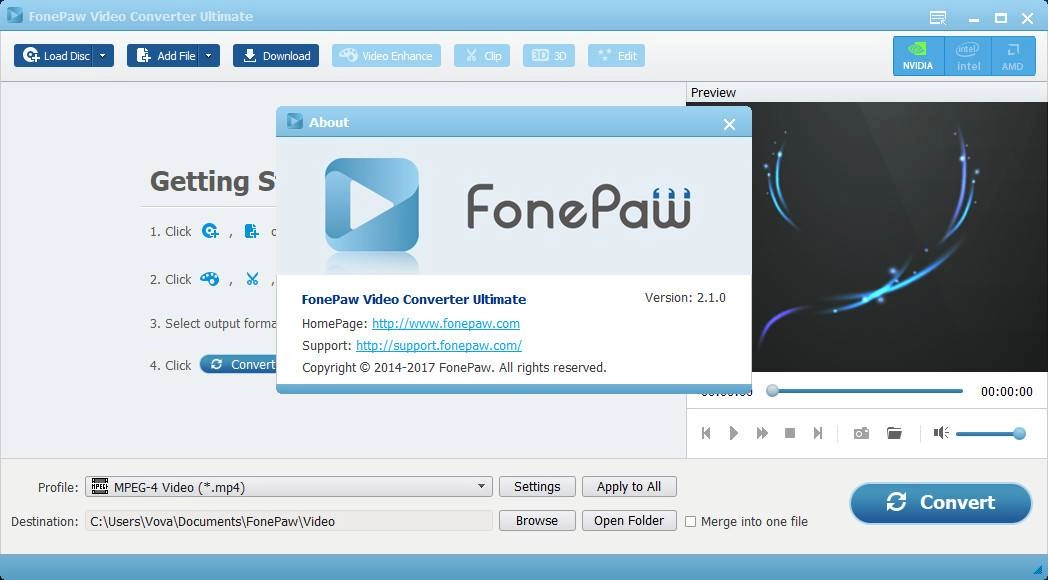Open the snapshot folder icon
The width and height of the screenshot is (1048, 580).
click(894, 433)
